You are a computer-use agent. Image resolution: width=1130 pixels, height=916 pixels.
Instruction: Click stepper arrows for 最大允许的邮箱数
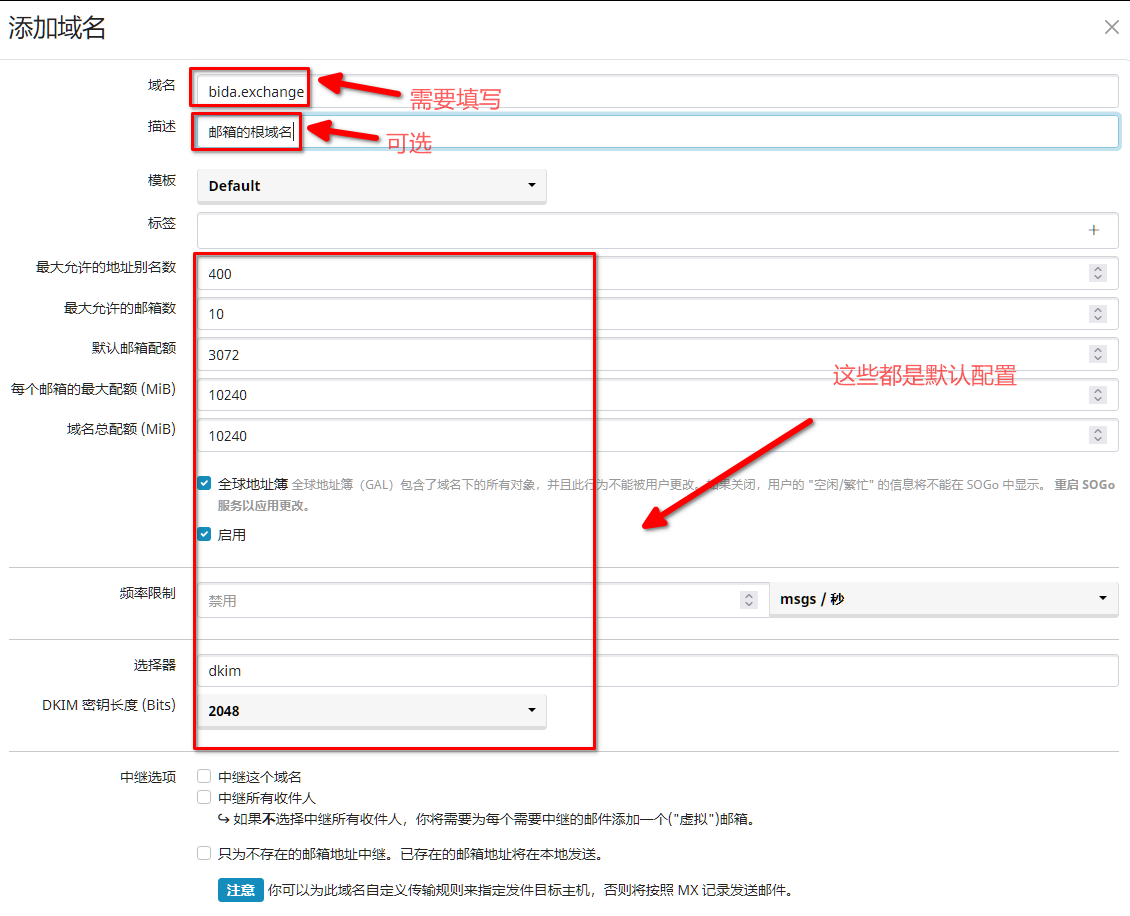point(1098,314)
